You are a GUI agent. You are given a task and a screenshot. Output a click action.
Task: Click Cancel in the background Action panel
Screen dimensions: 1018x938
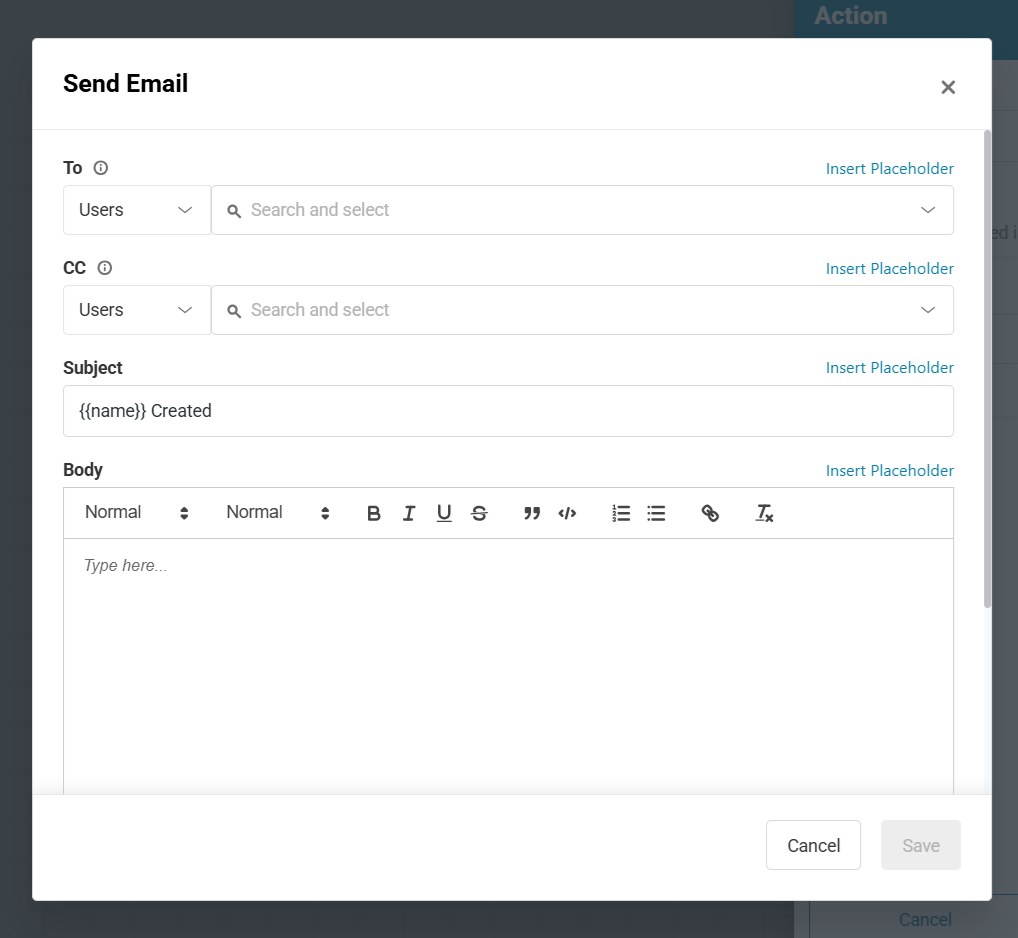(925, 920)
